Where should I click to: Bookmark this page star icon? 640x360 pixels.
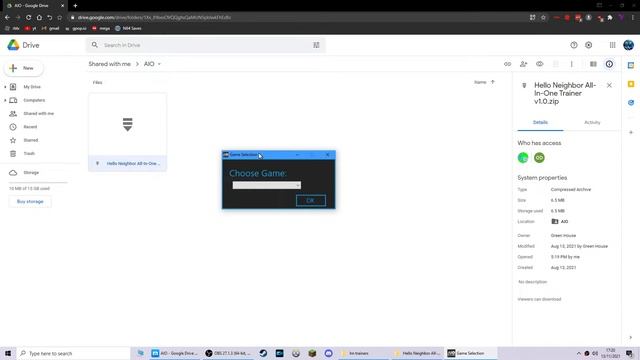543,18
